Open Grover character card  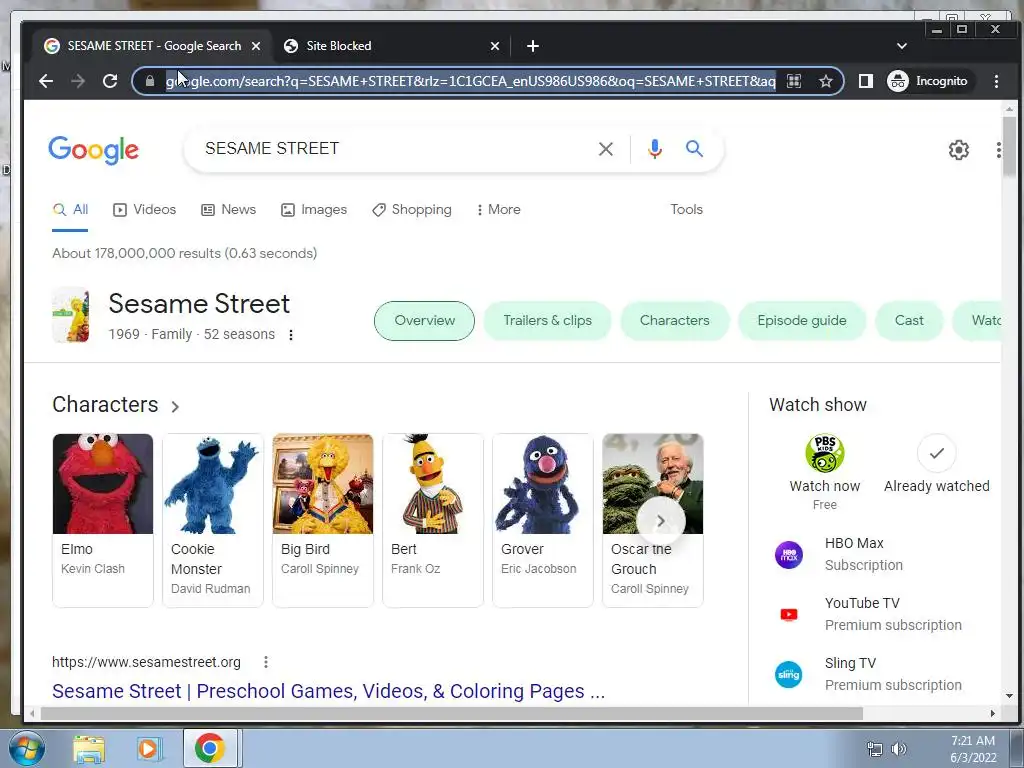[543, 520]
